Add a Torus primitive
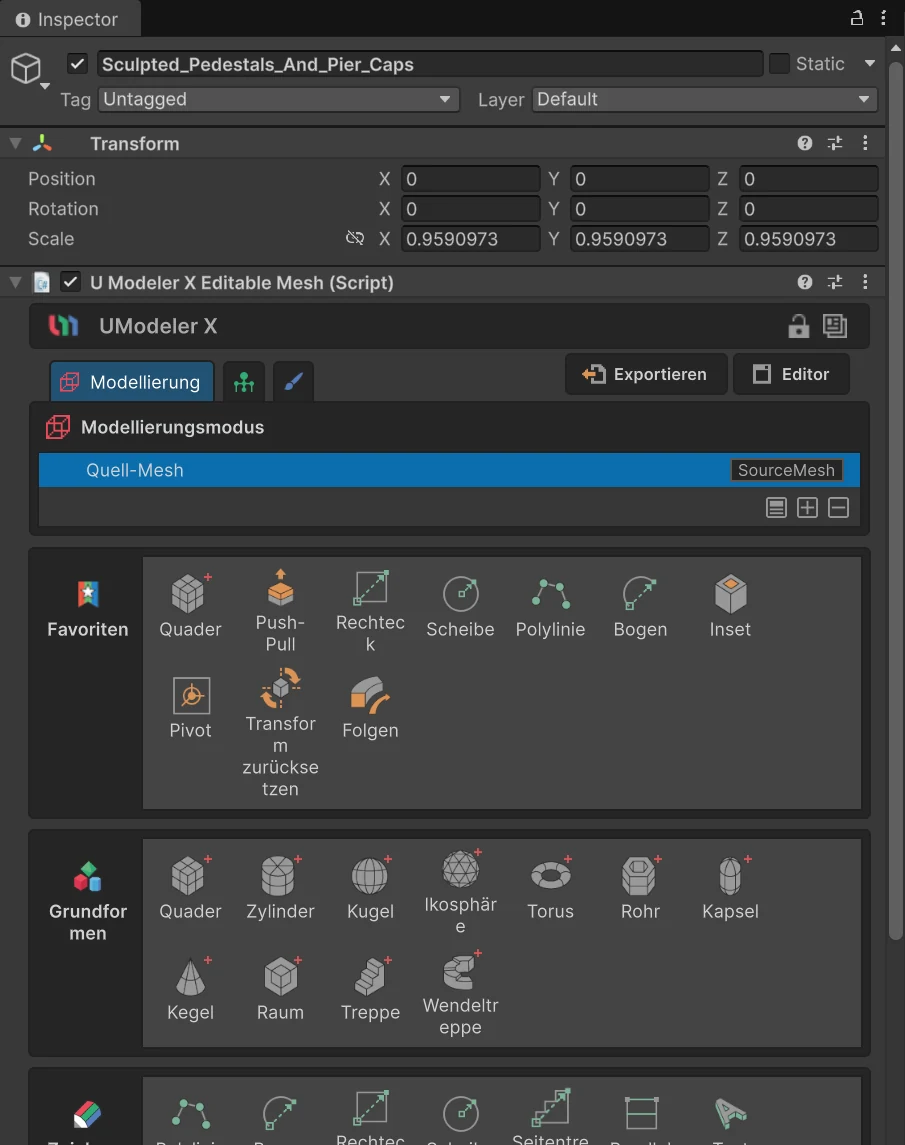This screenshot has height=1145, width=905. click(550, 888)
